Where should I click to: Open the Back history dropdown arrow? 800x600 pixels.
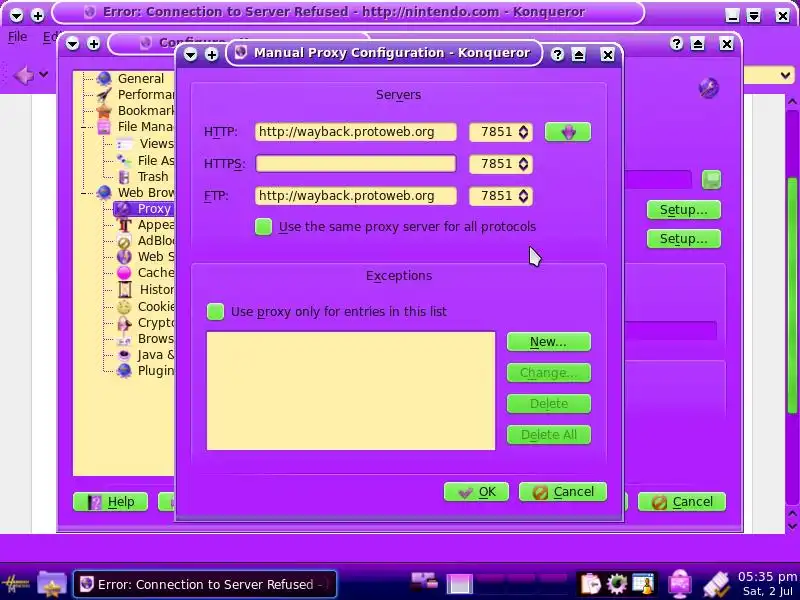44,74
